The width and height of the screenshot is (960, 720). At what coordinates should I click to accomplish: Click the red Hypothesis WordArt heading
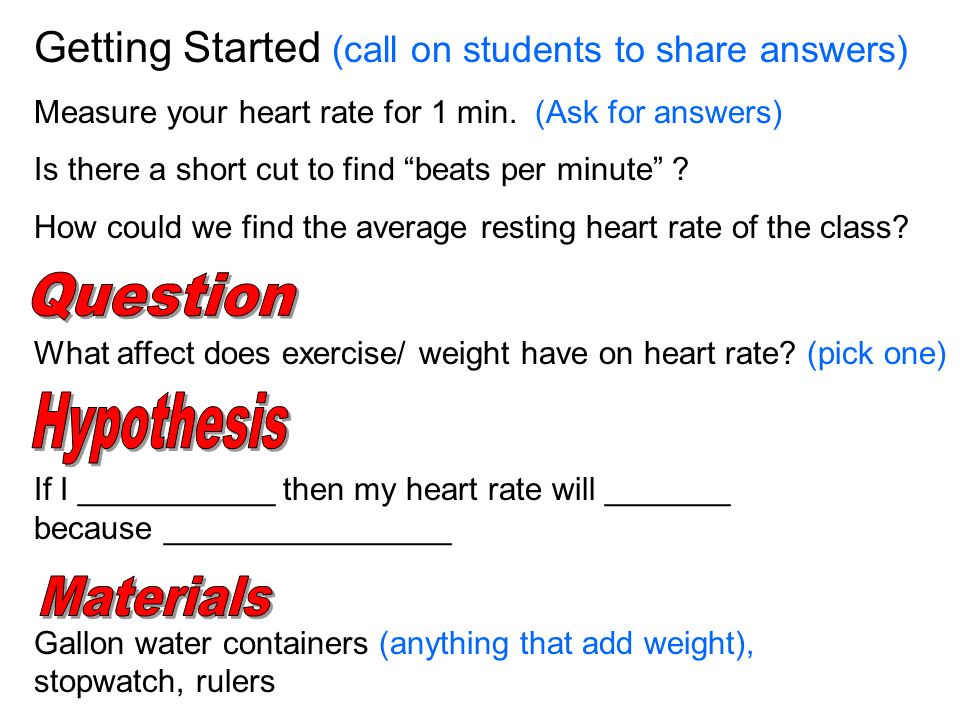tap(161, 426)
